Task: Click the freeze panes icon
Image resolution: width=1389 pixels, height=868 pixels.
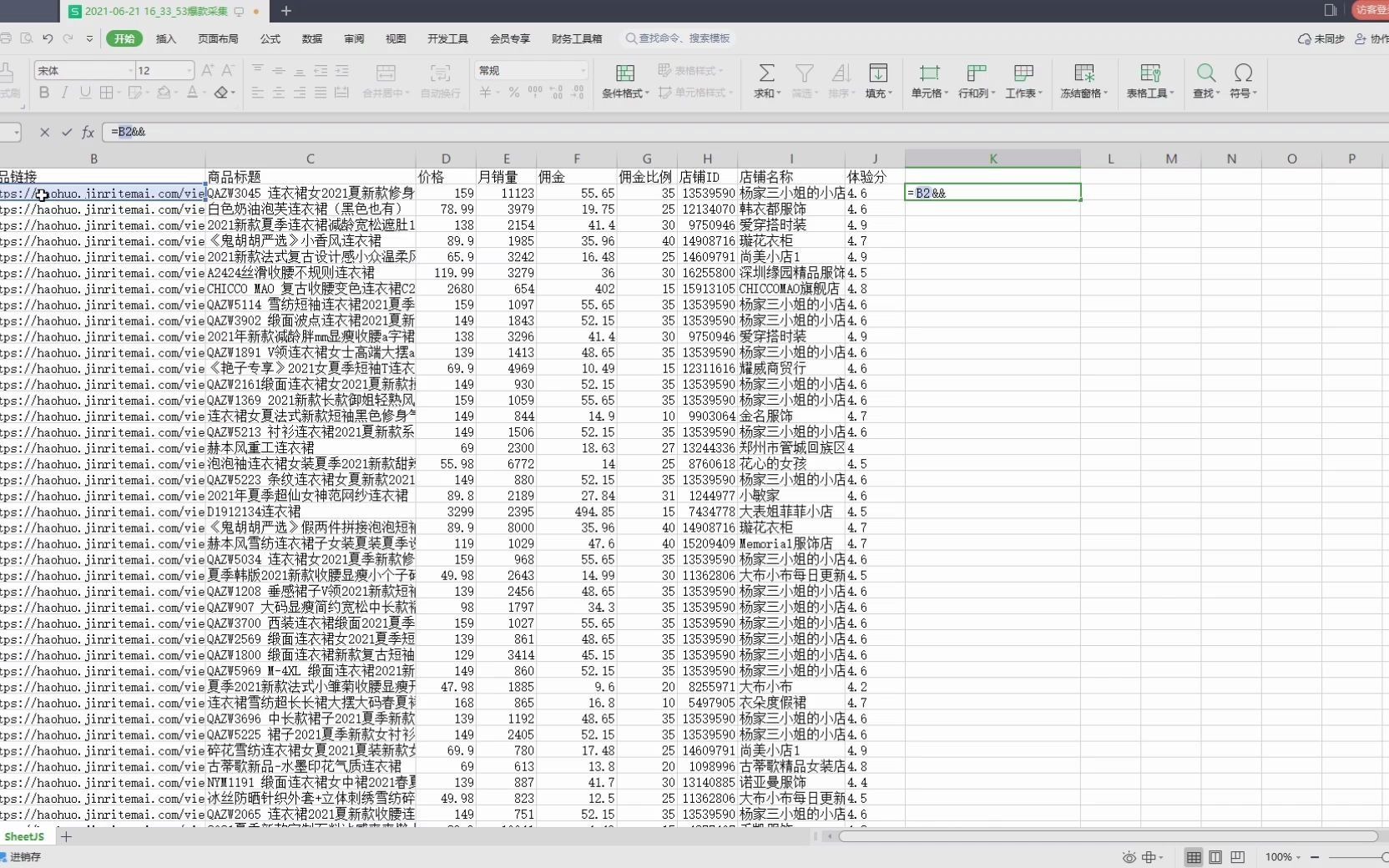Action: click(x=1084, y=73)
